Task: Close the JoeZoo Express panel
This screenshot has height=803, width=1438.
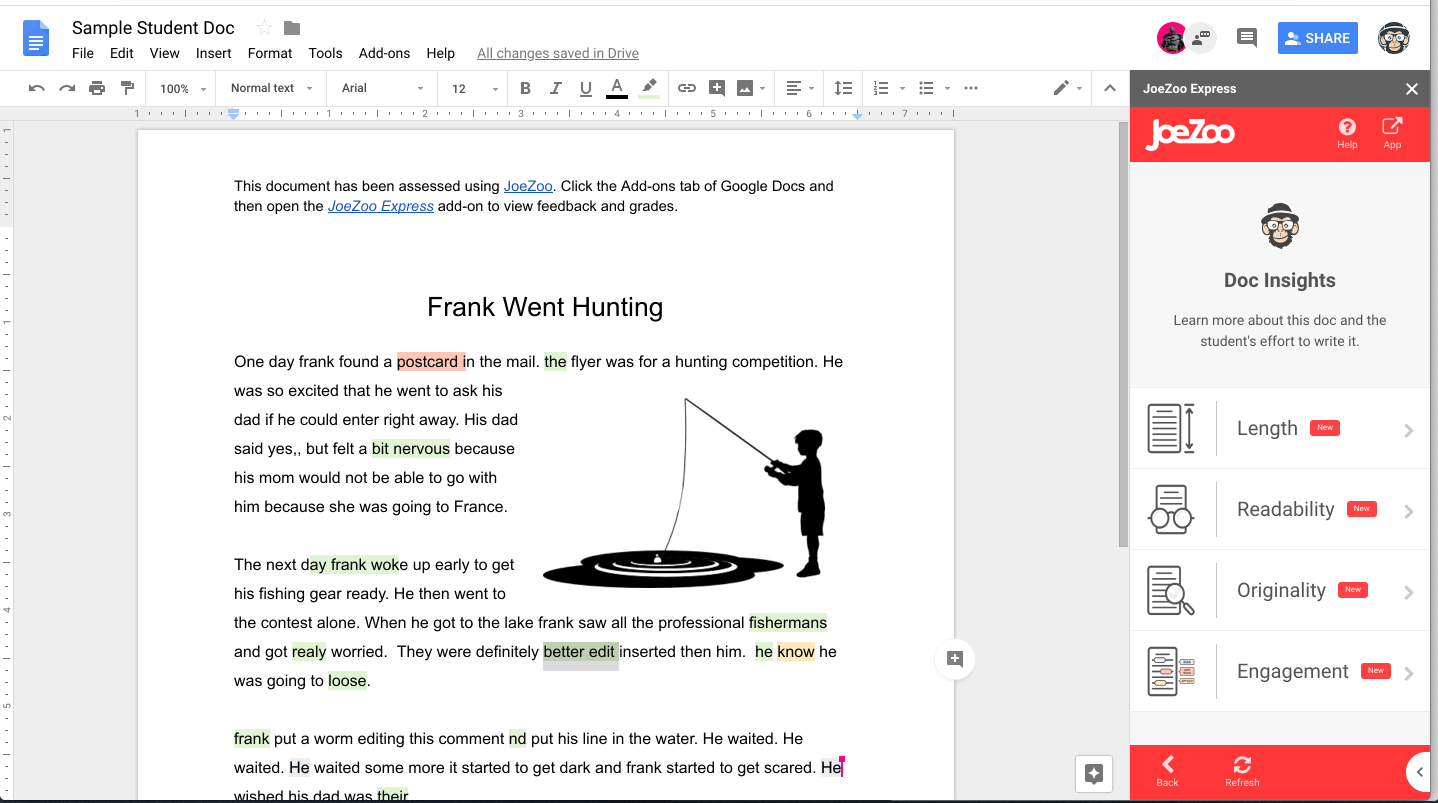Action: [1412, 89]
